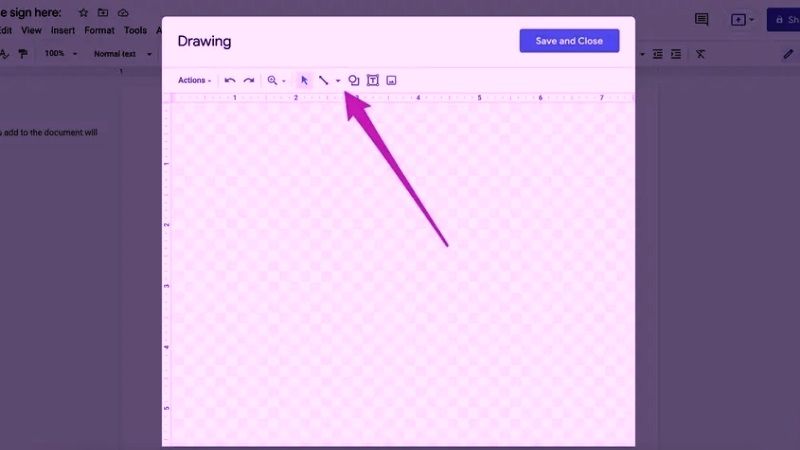
Task: Open the comment history icon
Action: tap(702, 19)
